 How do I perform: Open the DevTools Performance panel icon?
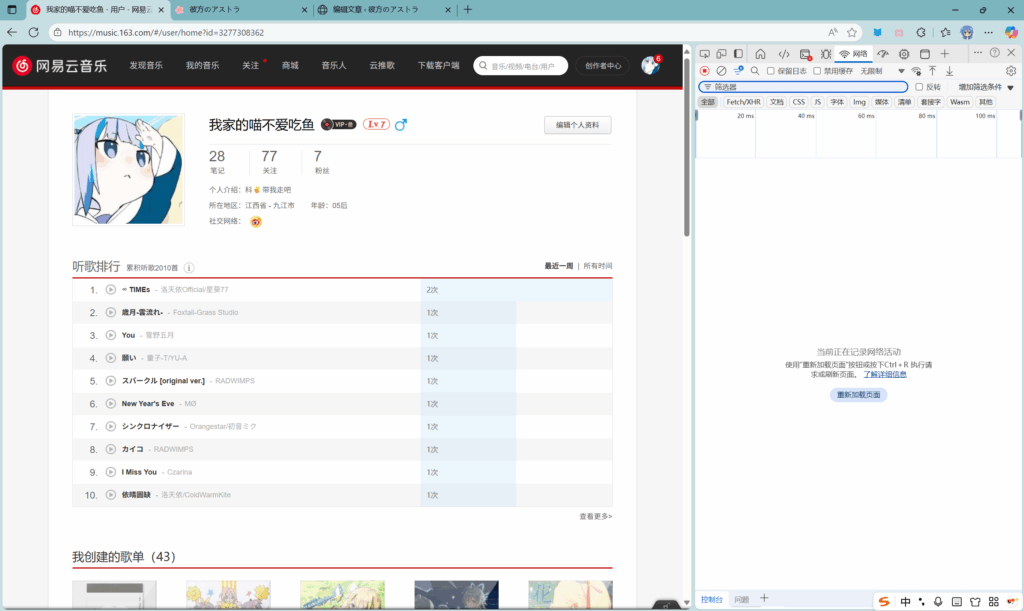[x=882, y=54]
